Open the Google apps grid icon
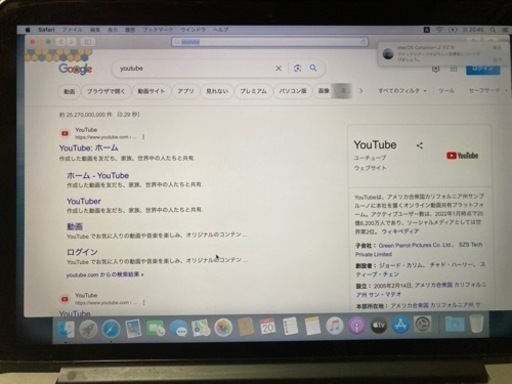This screenshot has width=512, height=384. coord(453,69)
